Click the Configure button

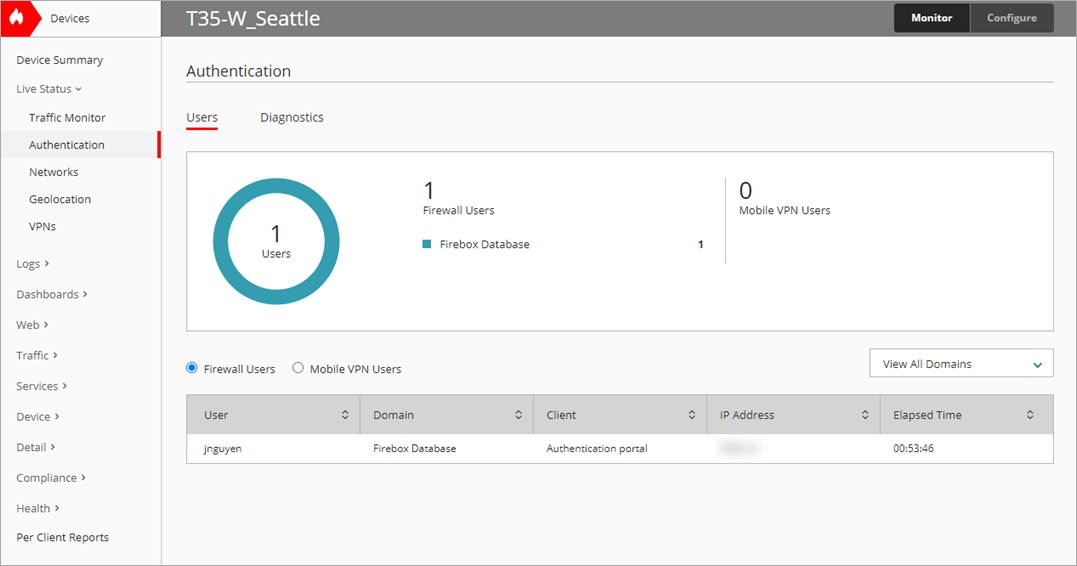pyautogui.click(x=1012, y=18)
